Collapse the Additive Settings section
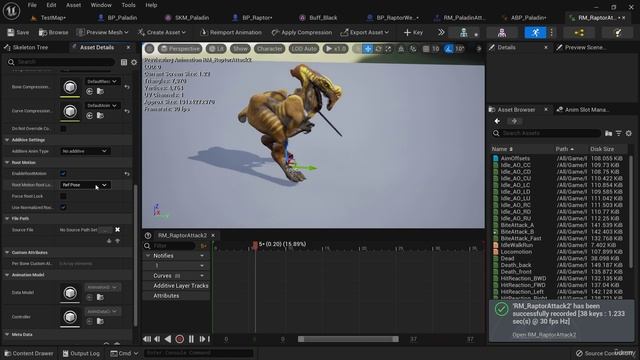The height and width of the screenshot is (360, 640). [x=7, y=140]
